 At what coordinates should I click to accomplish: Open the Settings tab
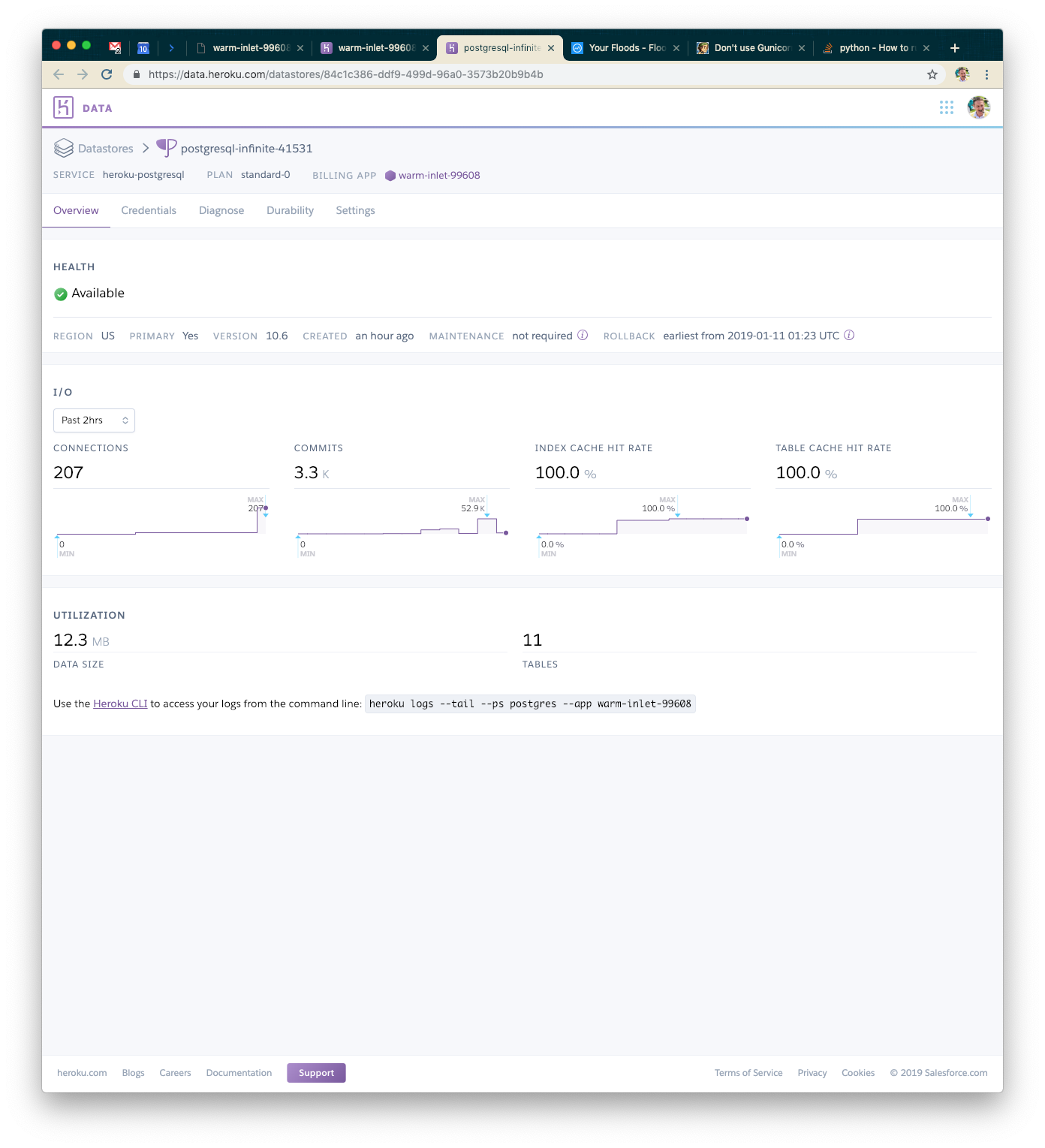(355, 210)
